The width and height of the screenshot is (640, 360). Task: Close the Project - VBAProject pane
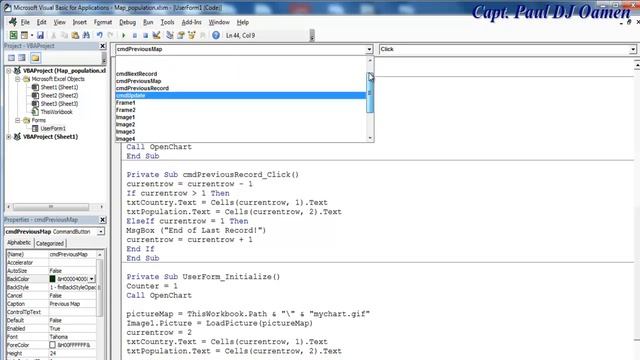[x=103, y=46]
